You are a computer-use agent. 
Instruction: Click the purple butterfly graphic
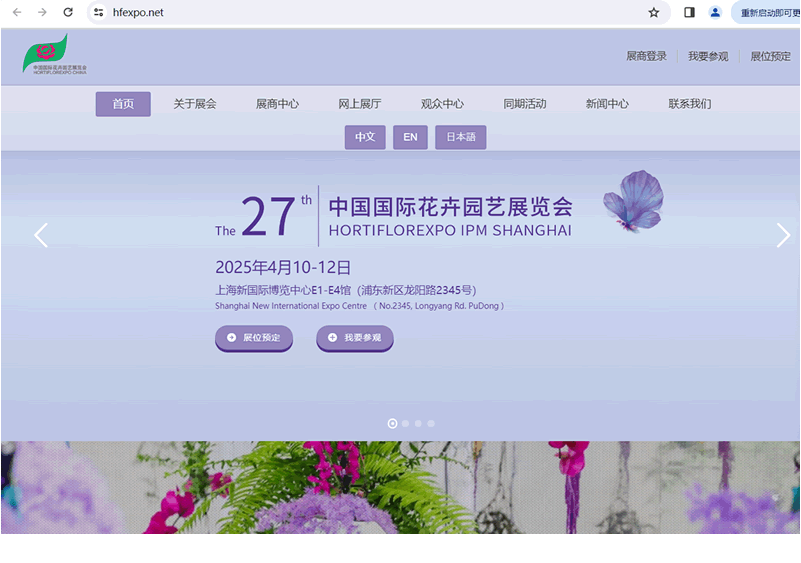pos(633,201)
